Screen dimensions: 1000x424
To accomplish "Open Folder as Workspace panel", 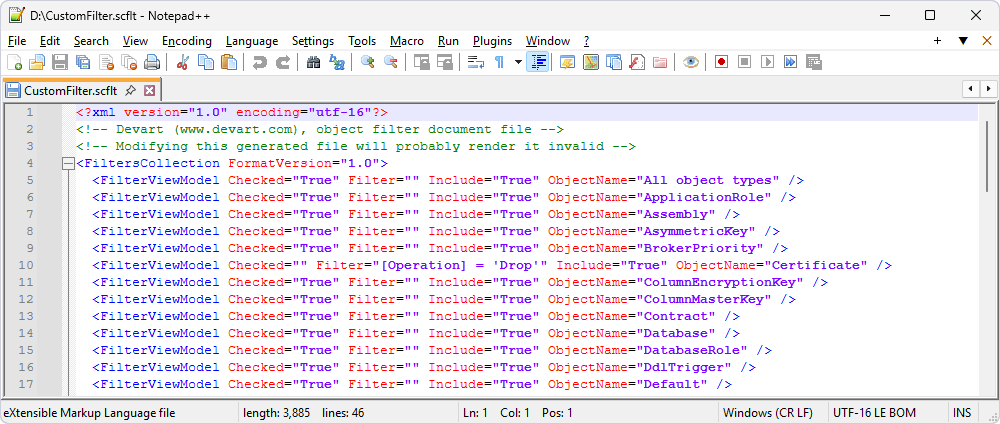I will coord(659,62).
